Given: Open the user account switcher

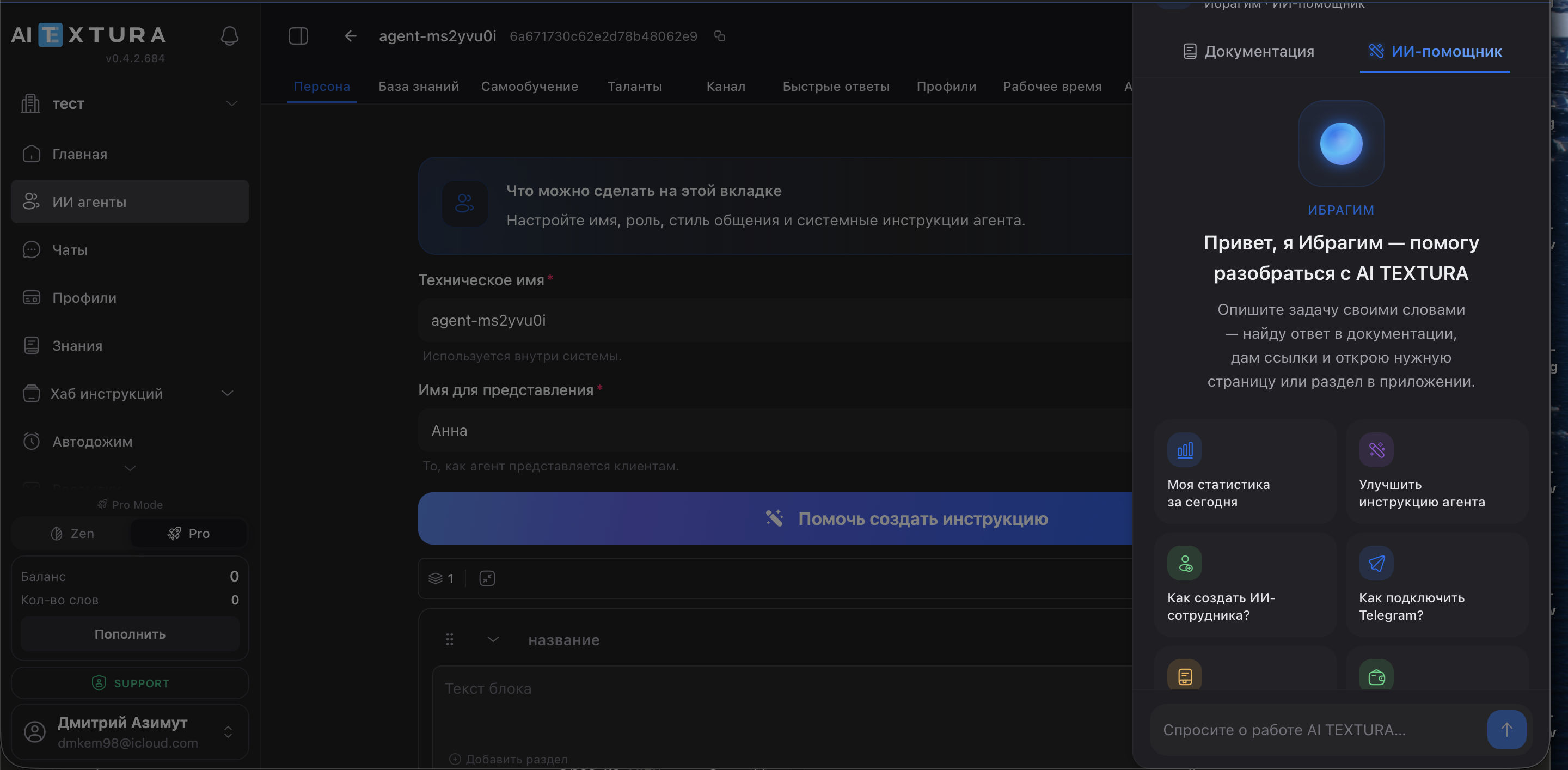Looking at the screenshot, I should coord(228,732).
